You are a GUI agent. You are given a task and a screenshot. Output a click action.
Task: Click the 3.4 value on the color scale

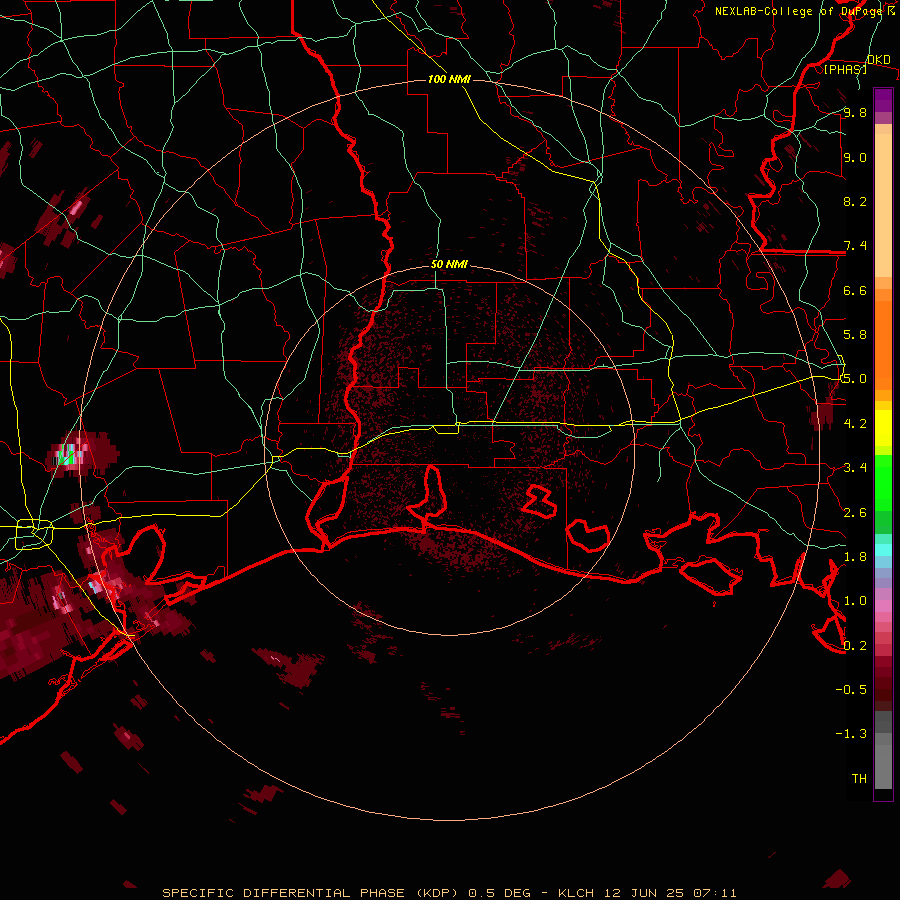point(855,467)
